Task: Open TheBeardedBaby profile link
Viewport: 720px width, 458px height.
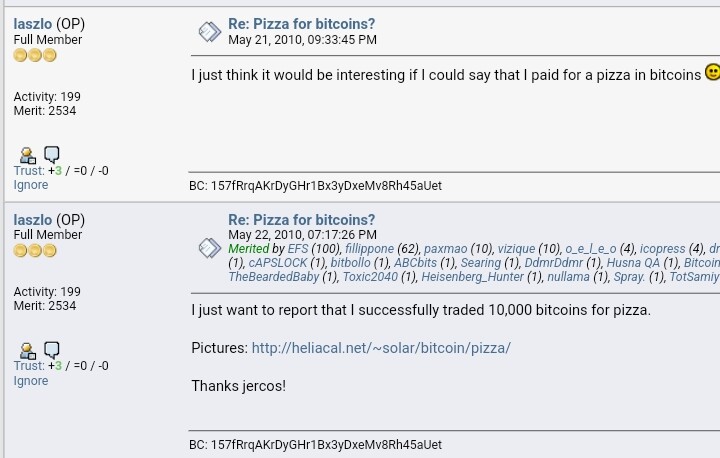Action: (x=274, y=277)
